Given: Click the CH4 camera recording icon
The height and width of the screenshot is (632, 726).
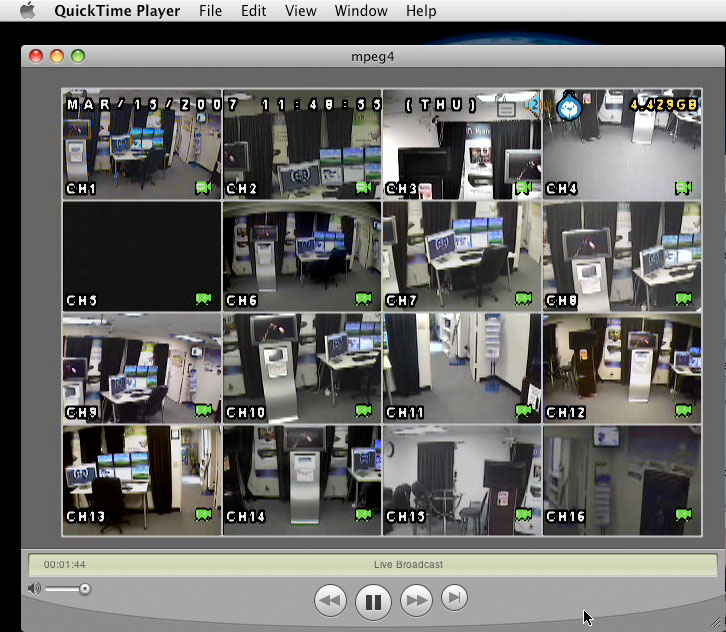Looking at the screenshot, I should [683, 188].
